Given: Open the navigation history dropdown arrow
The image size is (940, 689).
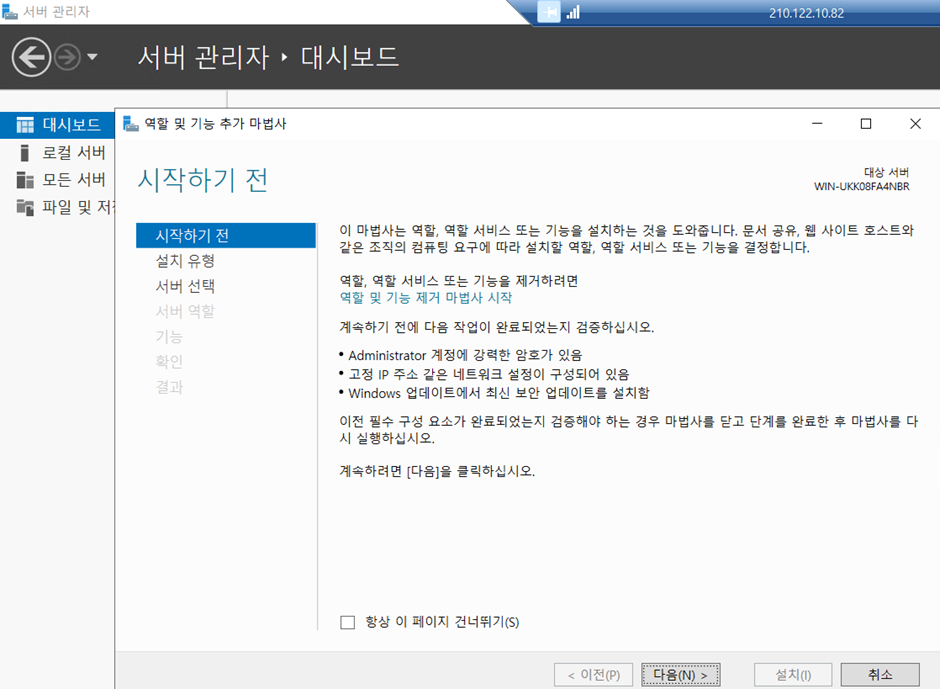Looking at the screenshot, I should click(93, 57).
